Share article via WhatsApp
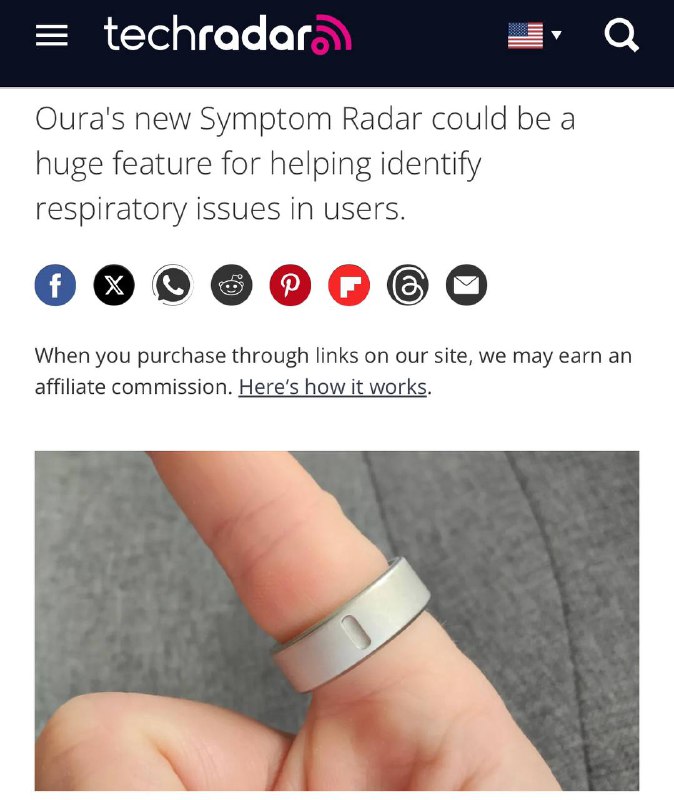This screenshot has width=674, height=800. (172, 285)
